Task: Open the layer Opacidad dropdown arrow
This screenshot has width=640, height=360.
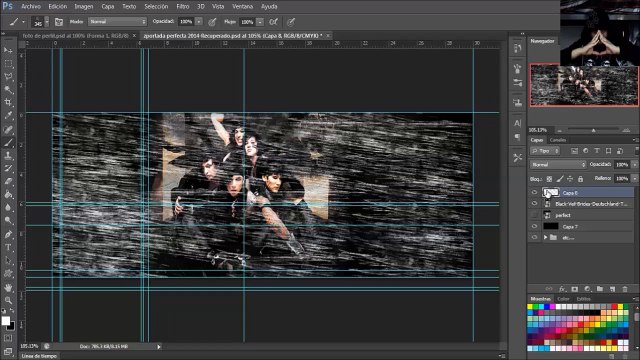Action: point(635,164)
